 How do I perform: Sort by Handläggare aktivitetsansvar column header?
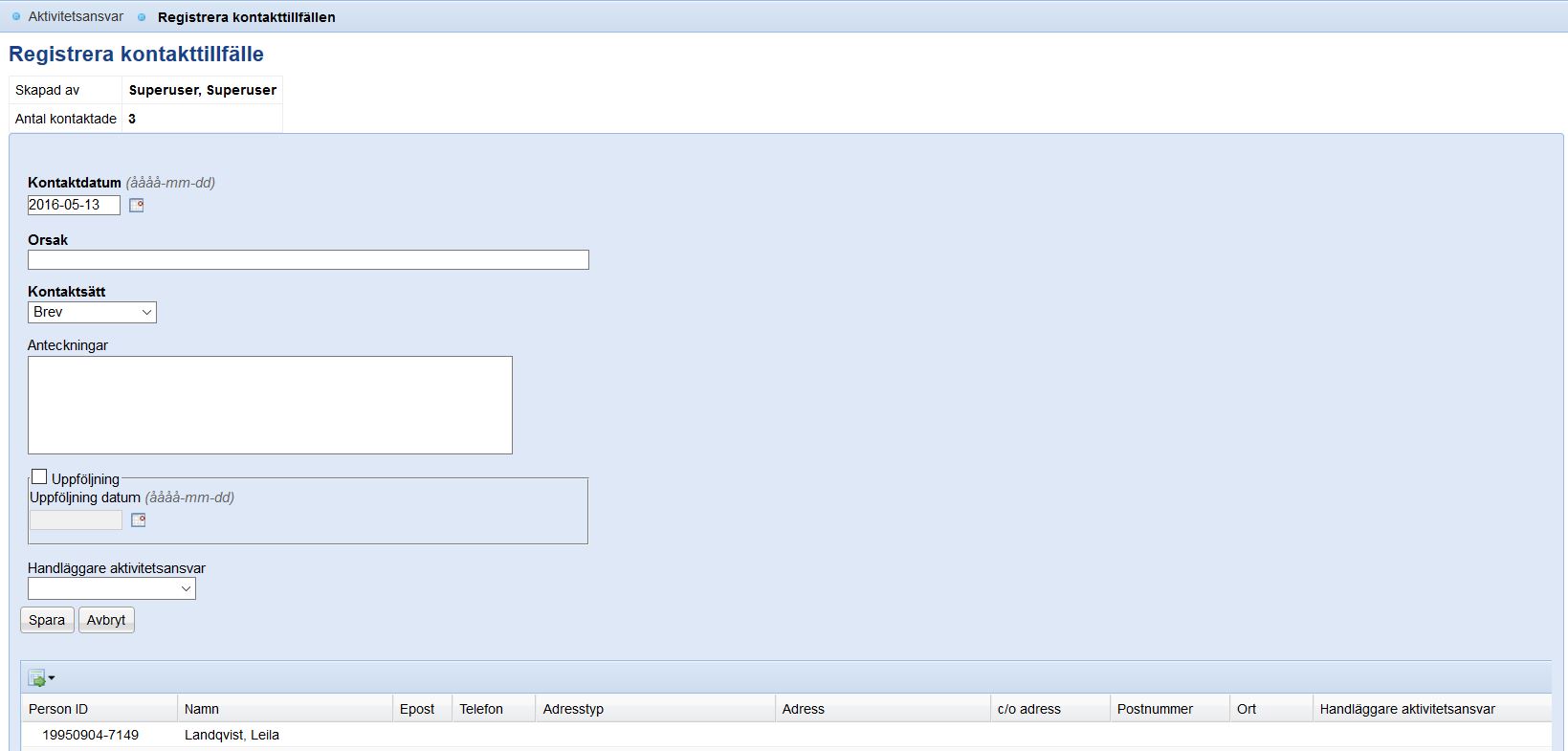[1432, 709]
